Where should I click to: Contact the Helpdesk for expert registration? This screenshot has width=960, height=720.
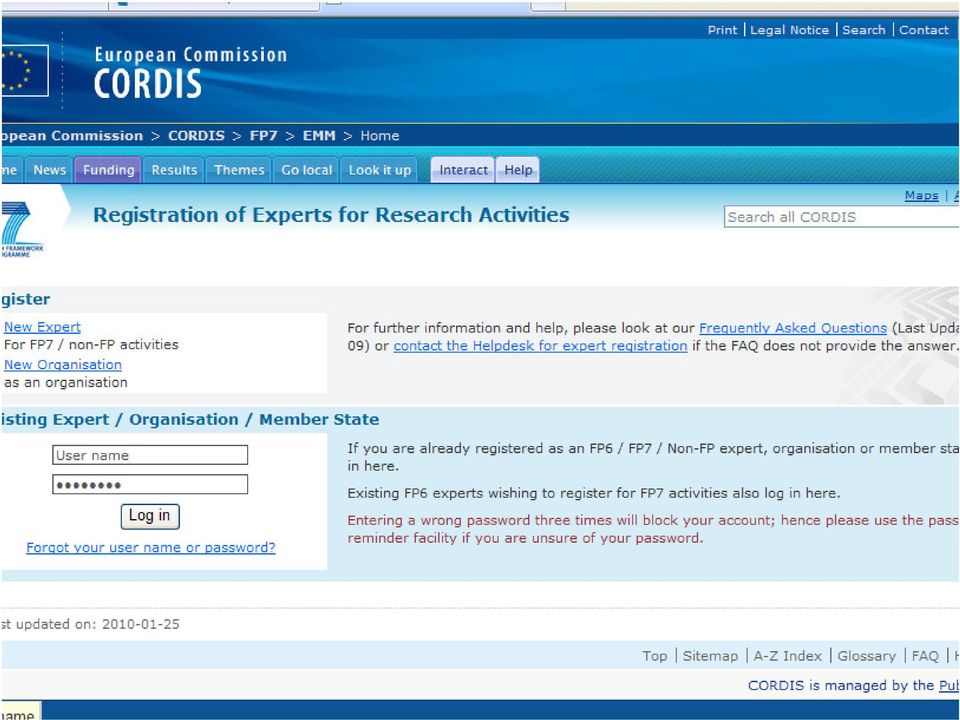(x=540, y=346)
